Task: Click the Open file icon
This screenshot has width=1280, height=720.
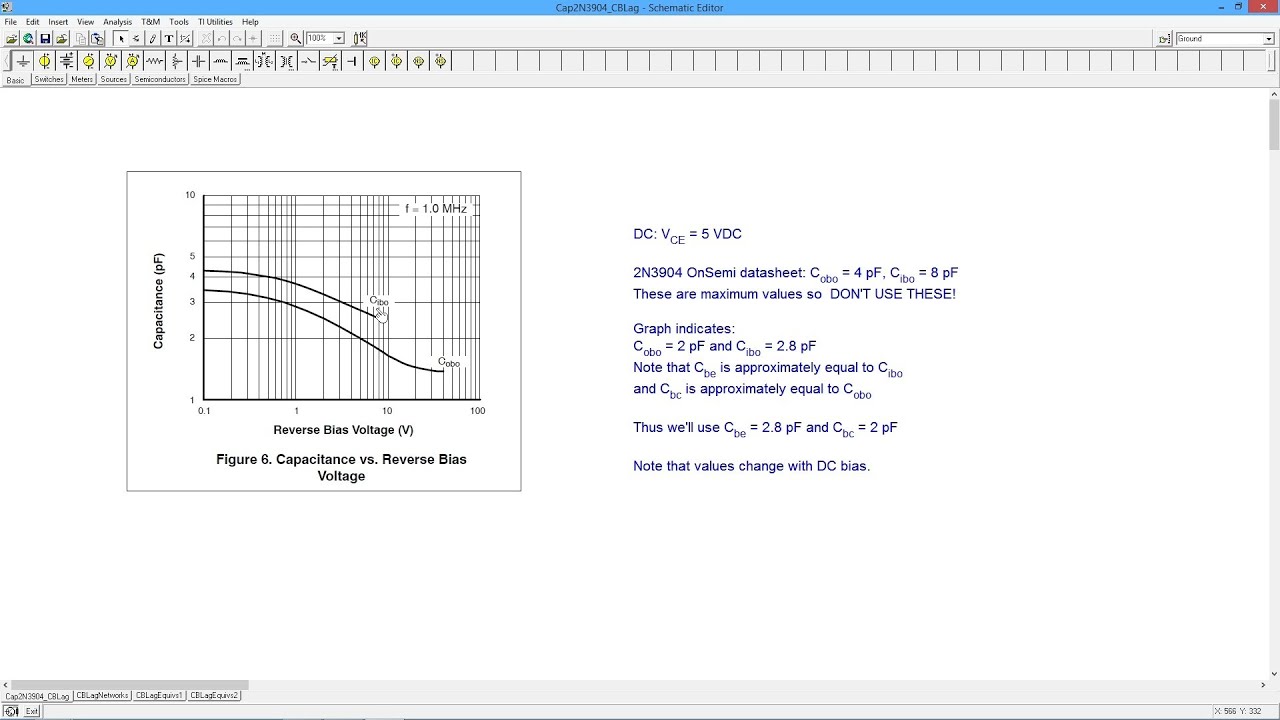Action: point(12,39)
